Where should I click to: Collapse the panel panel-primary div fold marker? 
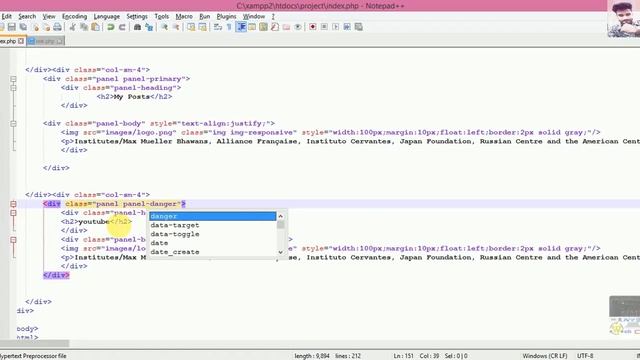coord(13,79)
